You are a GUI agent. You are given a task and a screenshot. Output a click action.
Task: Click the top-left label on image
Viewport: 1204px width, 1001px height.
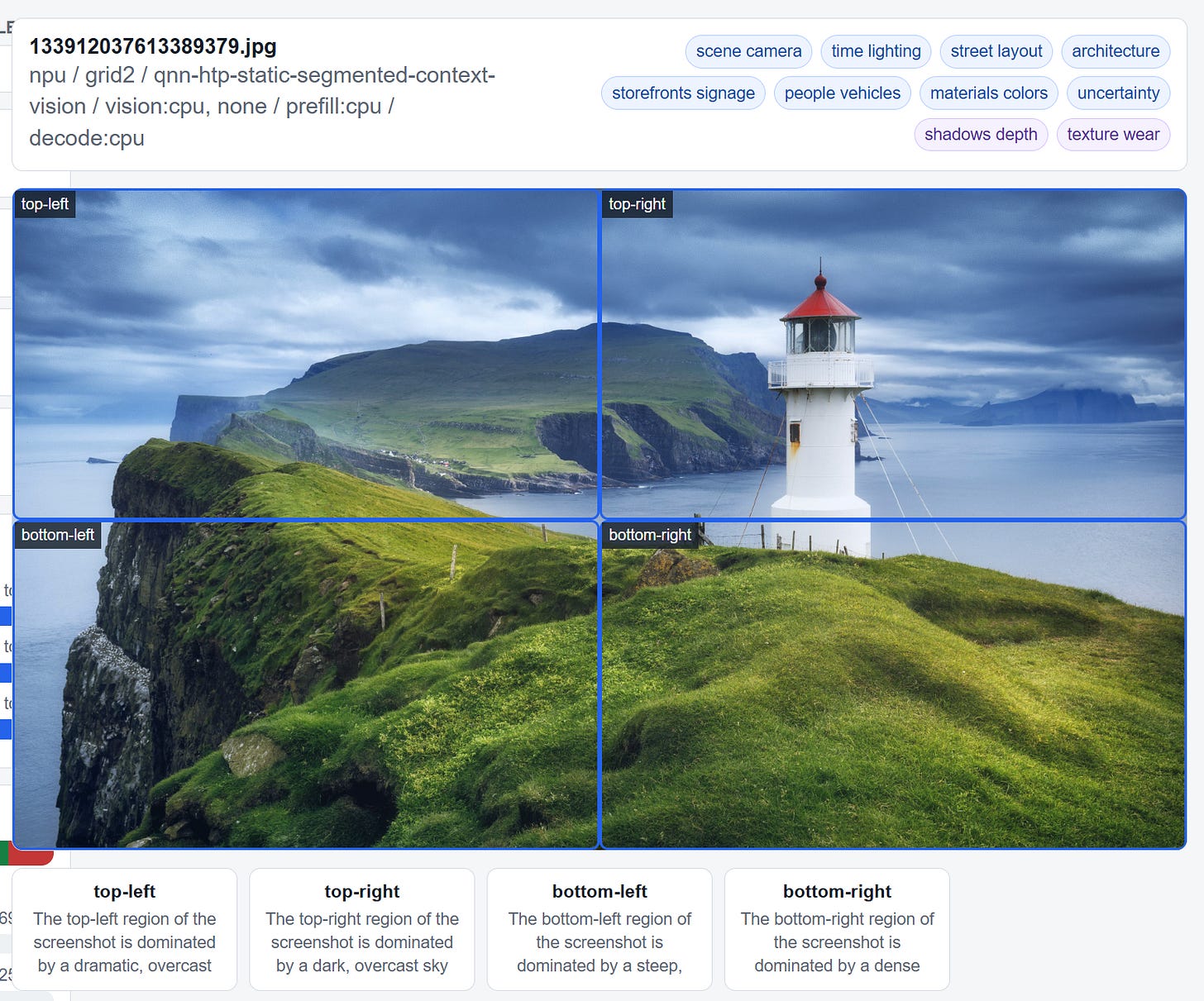(45, 204)
